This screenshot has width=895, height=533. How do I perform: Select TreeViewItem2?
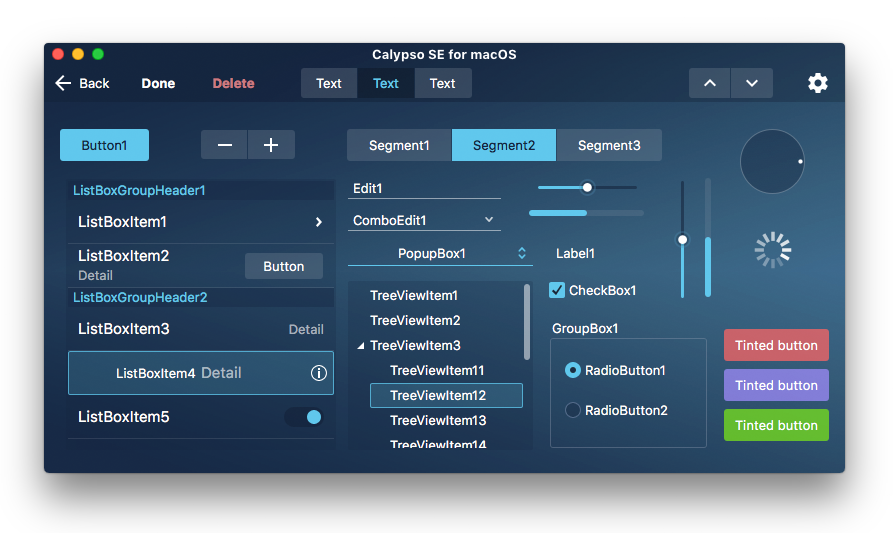click(415, 321)
